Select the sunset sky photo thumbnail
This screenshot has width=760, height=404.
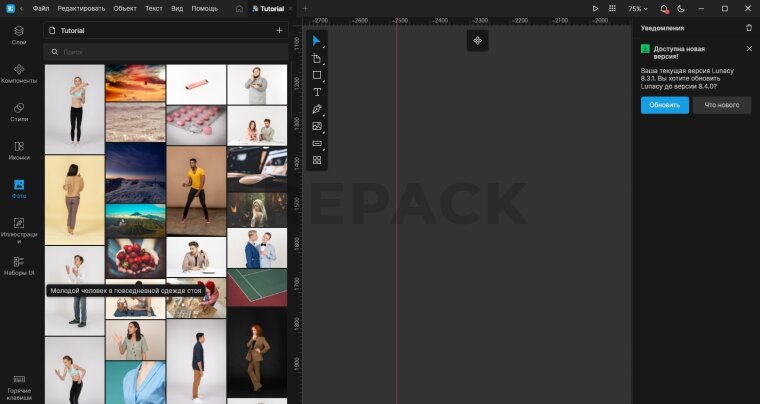pyautogui.click(x=135, y=83)
